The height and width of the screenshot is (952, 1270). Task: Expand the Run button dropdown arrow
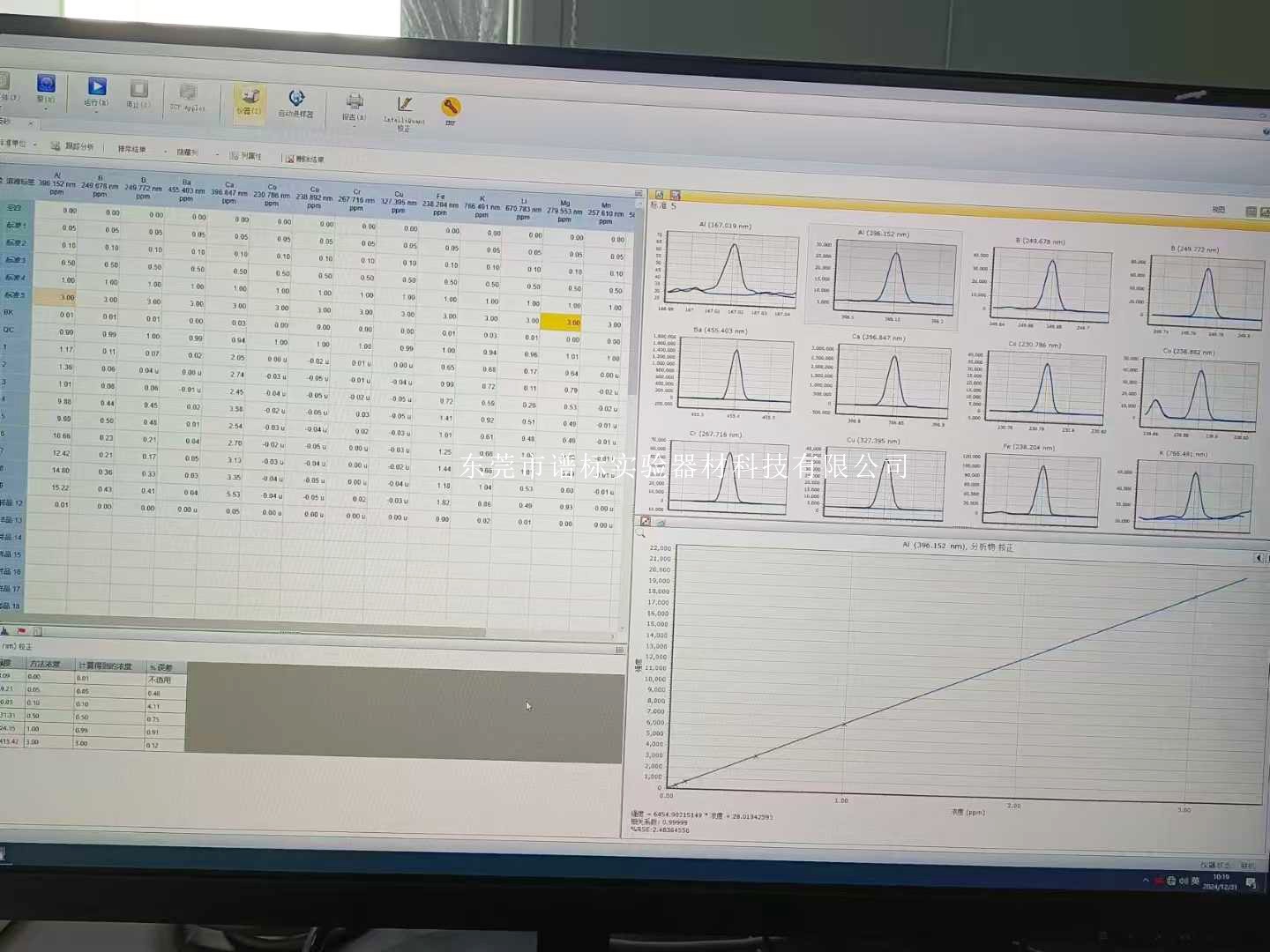click(96, 112)
